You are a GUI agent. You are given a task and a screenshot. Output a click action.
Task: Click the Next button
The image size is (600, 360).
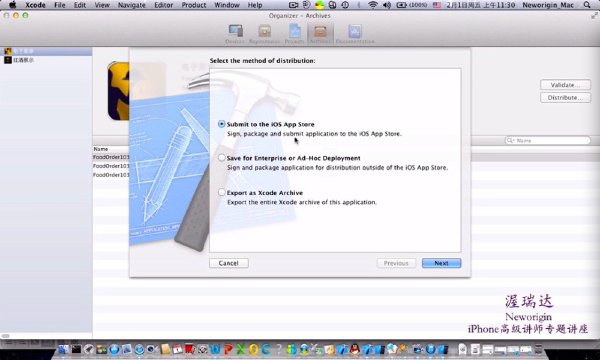click(x=441, y=263)
